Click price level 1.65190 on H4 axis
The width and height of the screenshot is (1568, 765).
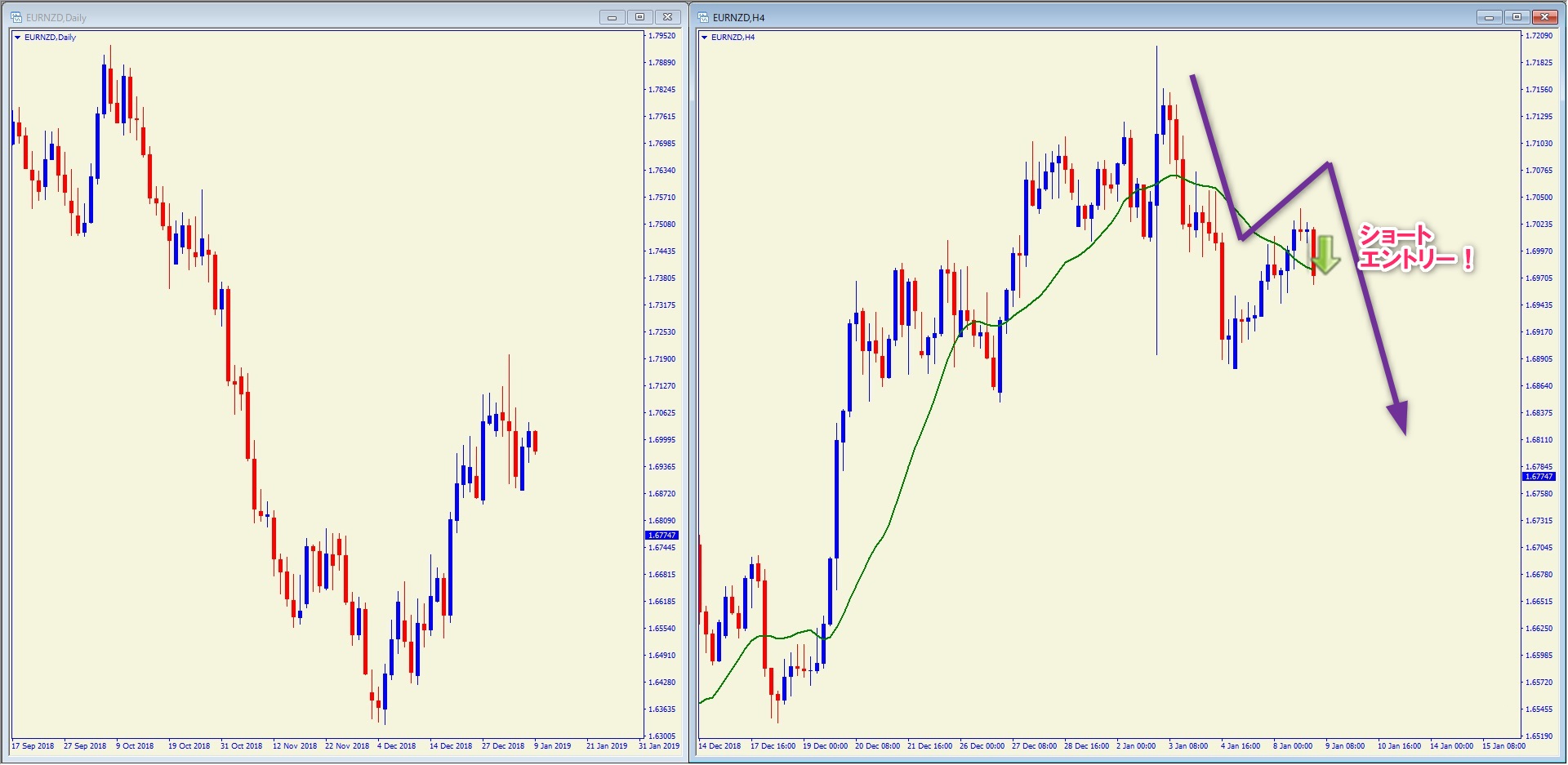1539,736
